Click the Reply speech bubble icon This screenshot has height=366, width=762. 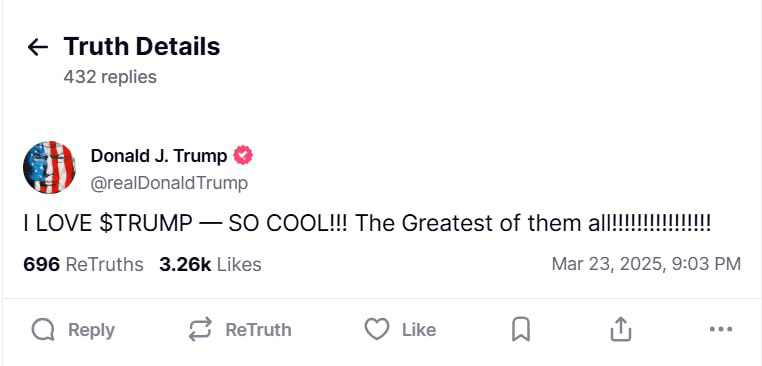pyautogui.click(x=43, y=330)
